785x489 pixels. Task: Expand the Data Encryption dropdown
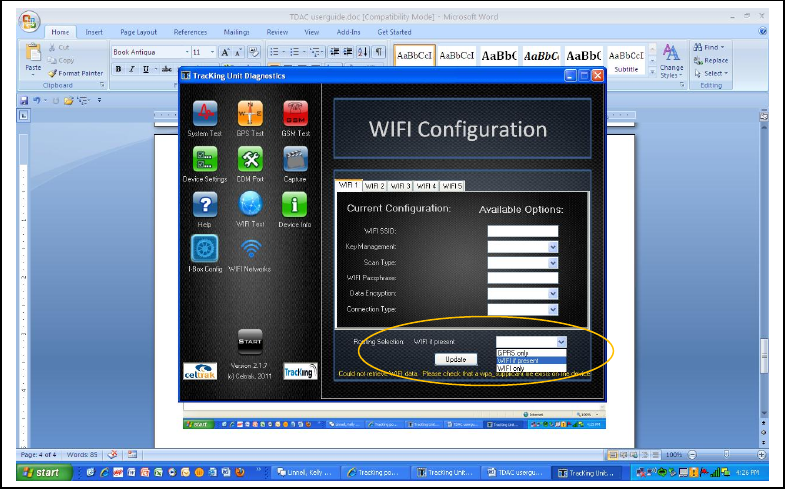point(552,294)
